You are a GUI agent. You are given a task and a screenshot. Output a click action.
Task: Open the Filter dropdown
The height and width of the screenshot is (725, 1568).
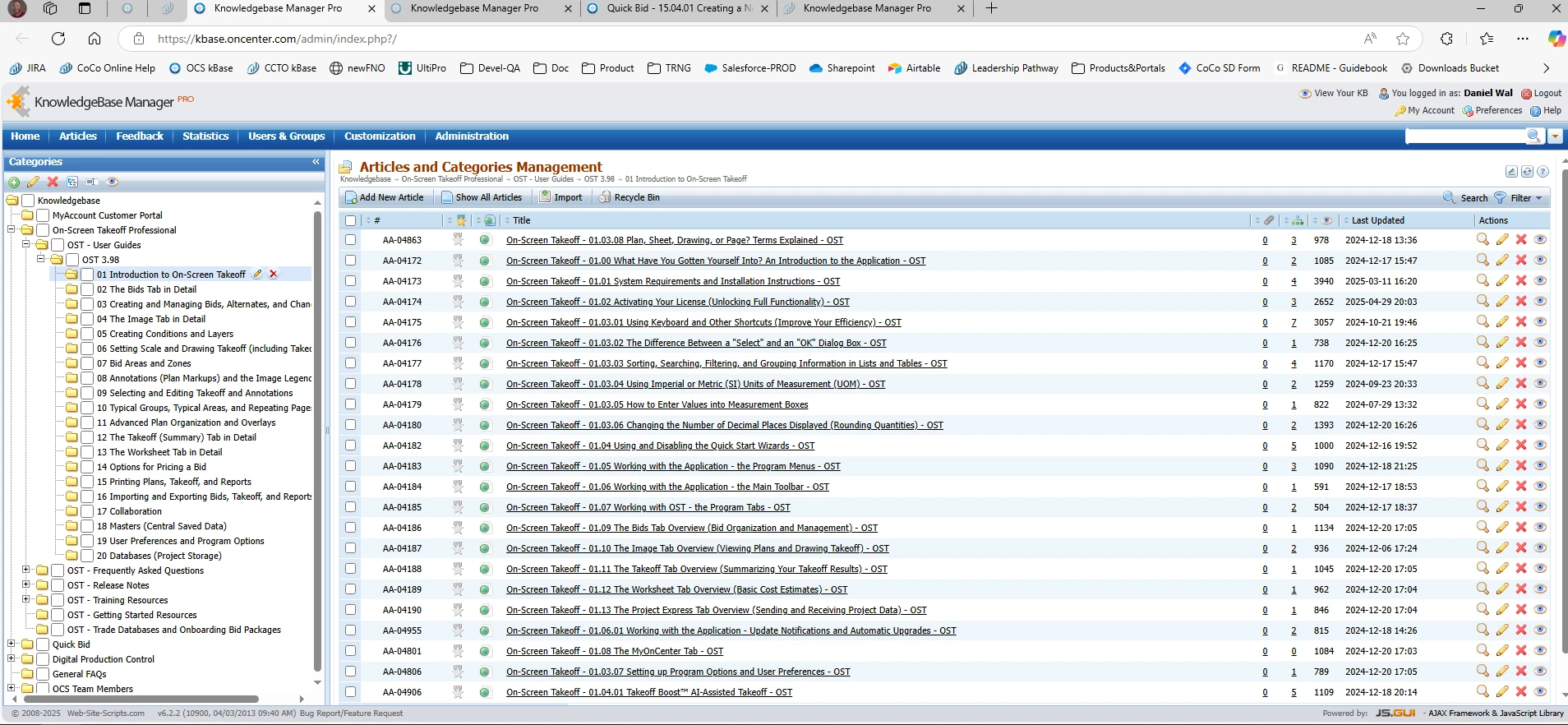coord(1519,197)
